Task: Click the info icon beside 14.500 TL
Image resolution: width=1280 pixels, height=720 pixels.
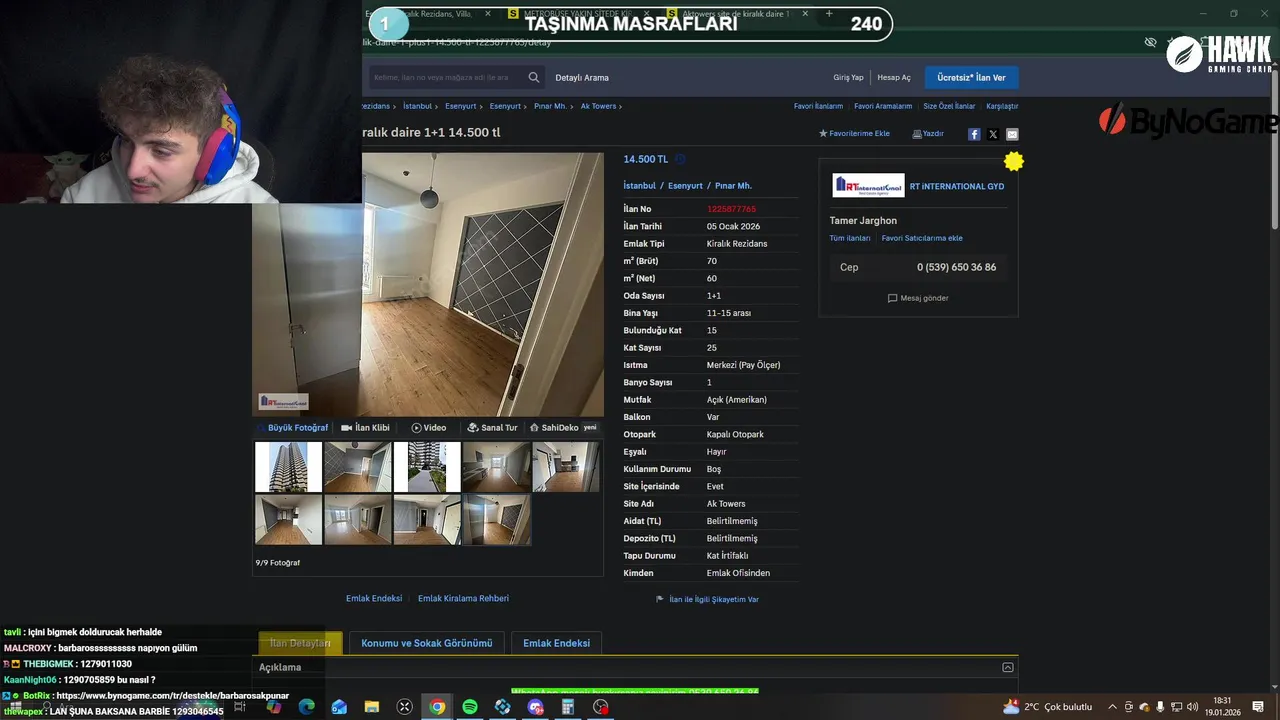Action: pyautogui.click(x=680, y=159)
